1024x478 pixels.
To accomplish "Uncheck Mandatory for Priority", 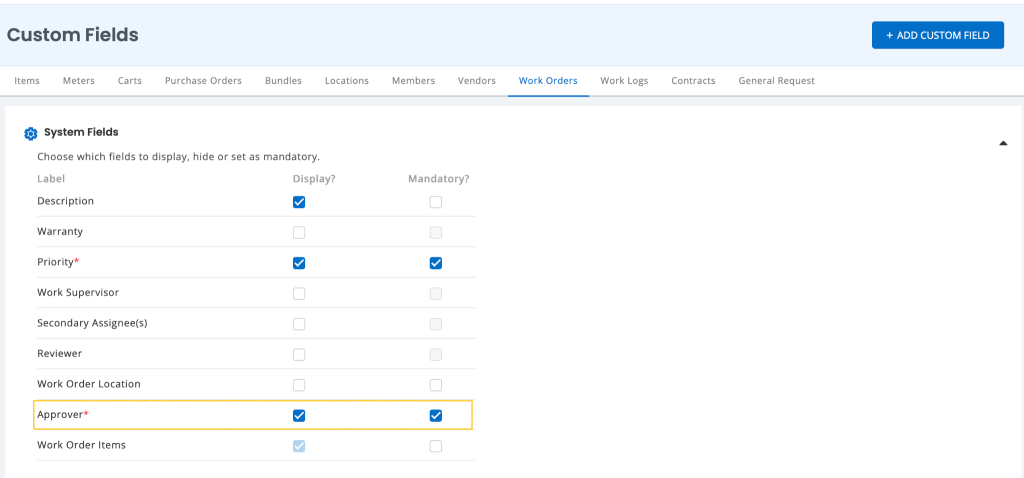I will [x=436, y=263].
